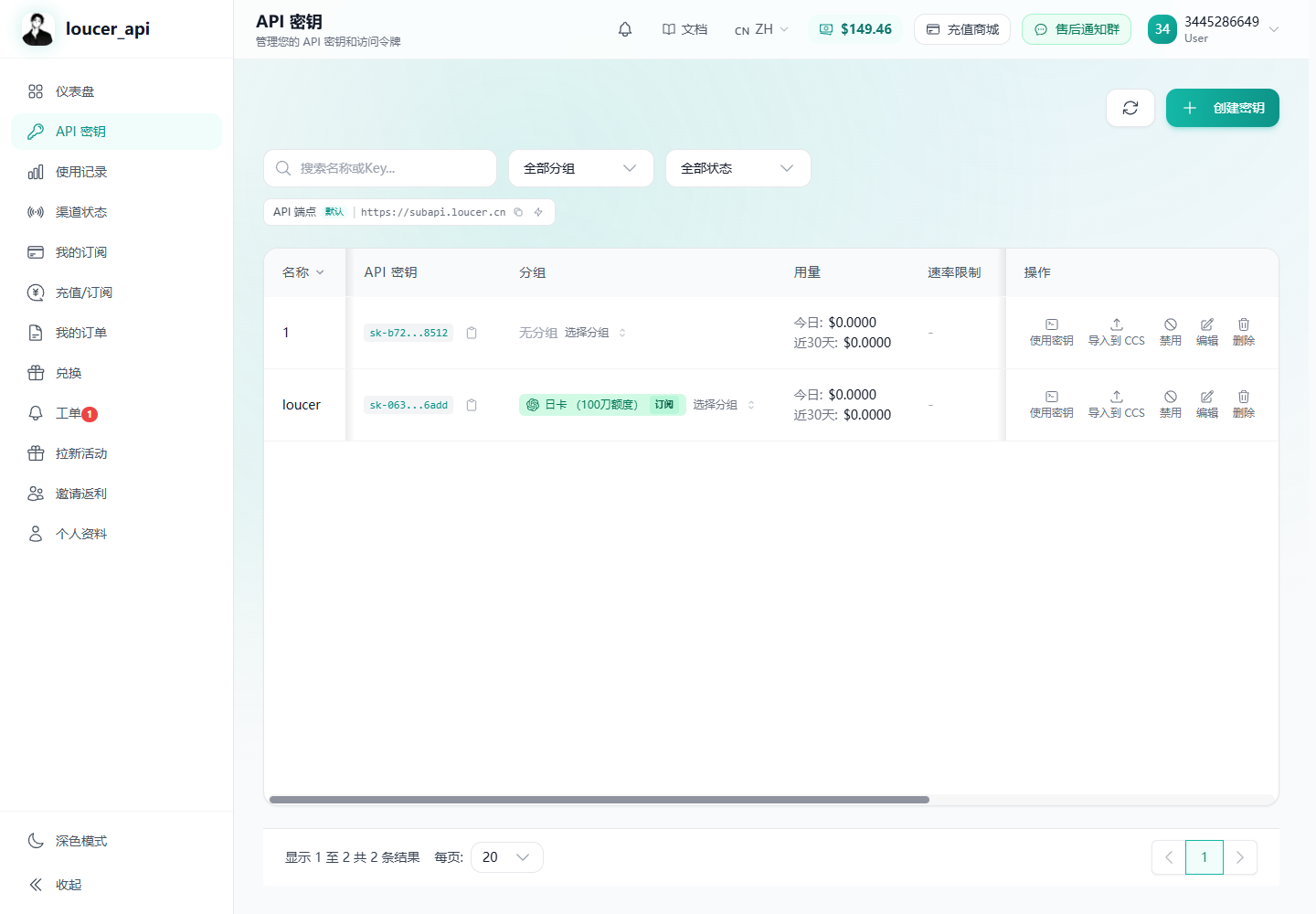Test endpoint speed lightning icon

[x=538, y=212]
